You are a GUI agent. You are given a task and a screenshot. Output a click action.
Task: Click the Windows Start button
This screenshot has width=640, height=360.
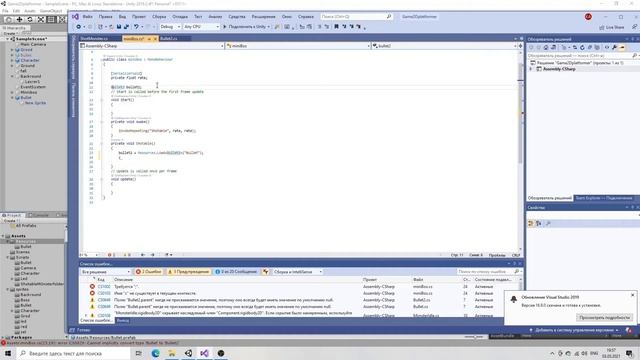8,353
